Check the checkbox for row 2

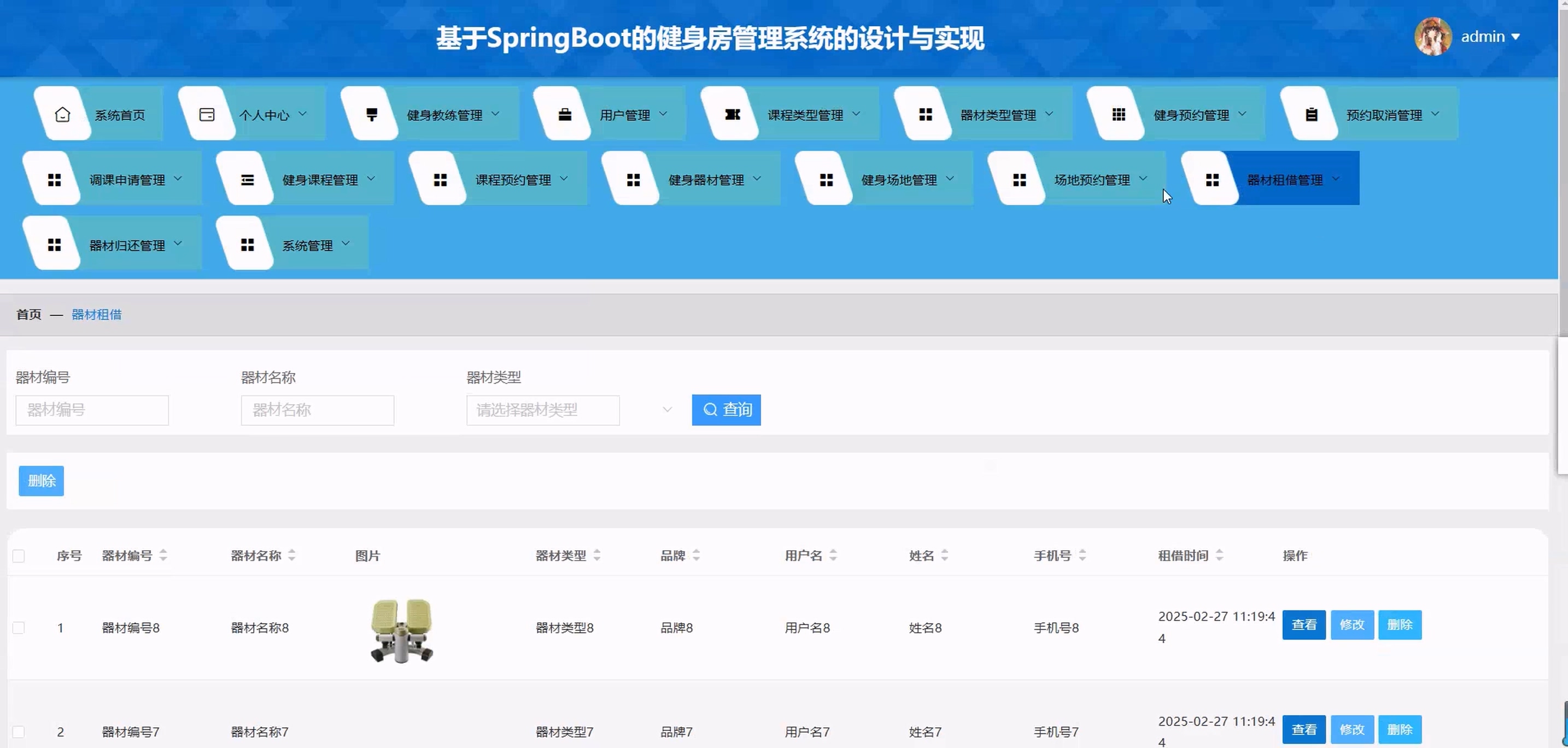(x=19, y=732)
